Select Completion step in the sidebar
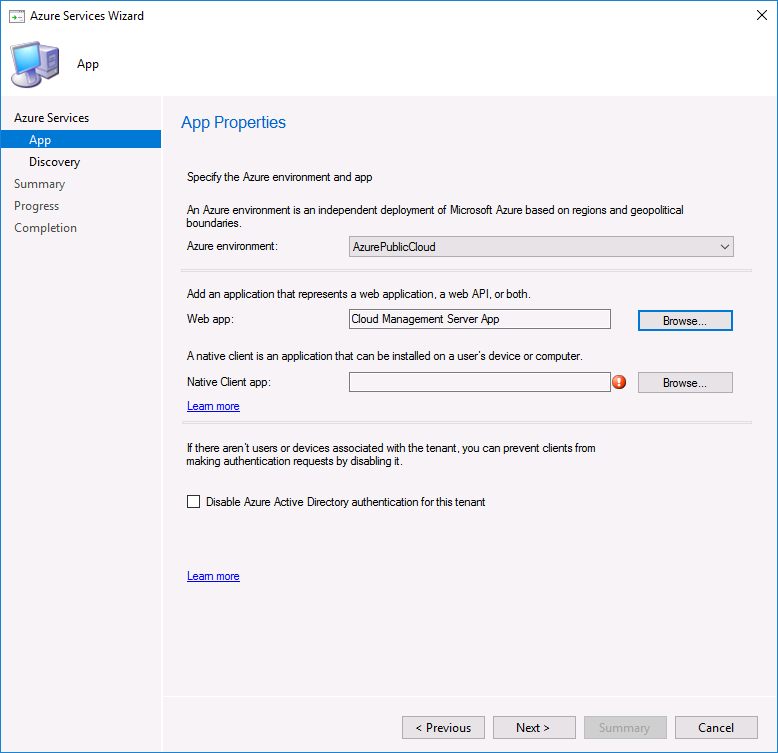The height and width of the screenshot is (753, 778). point(46,228)
